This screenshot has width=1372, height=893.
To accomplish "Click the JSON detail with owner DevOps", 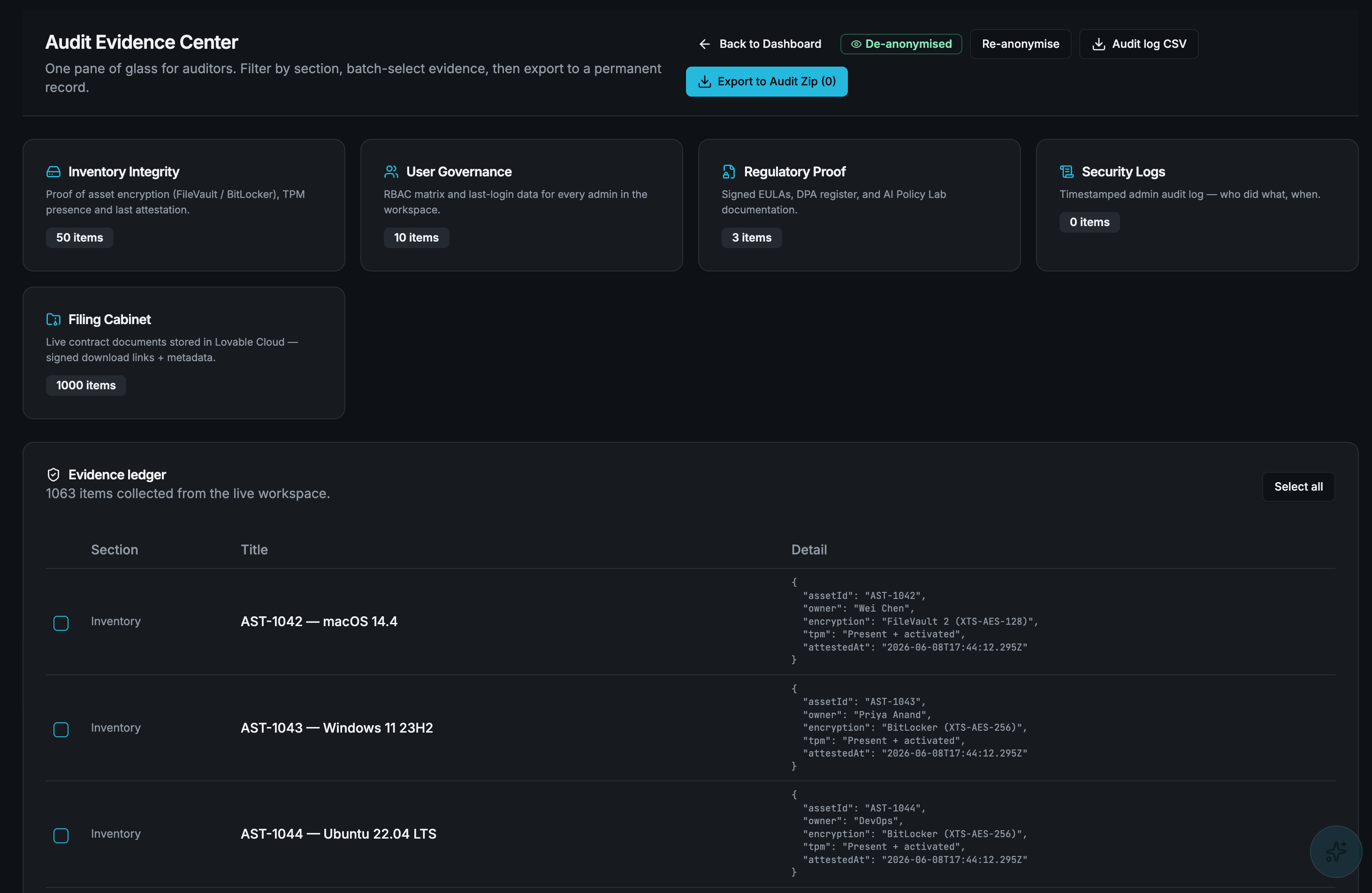I will point(910,833).
